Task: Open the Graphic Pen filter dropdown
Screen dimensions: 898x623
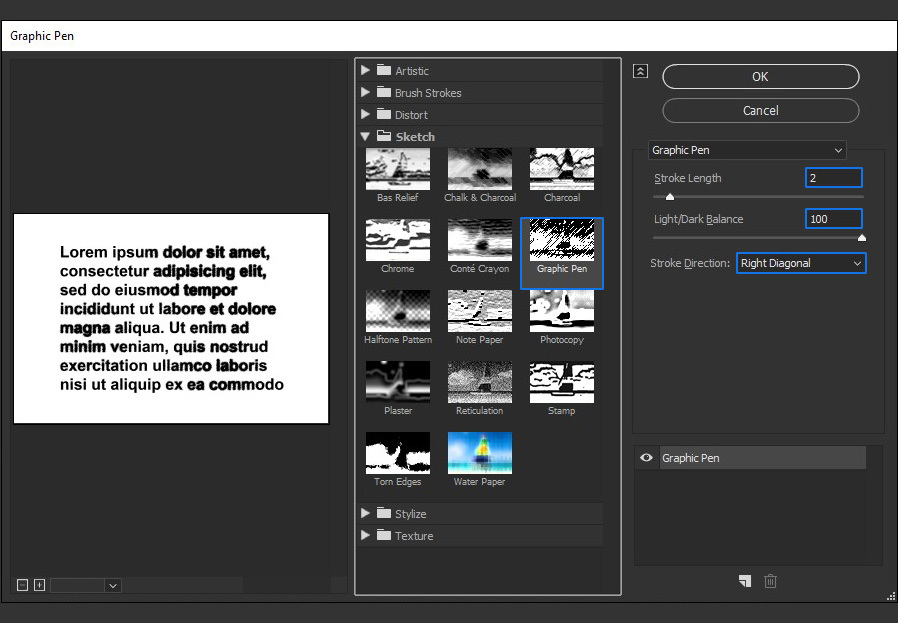Action: tap(747, 150)
